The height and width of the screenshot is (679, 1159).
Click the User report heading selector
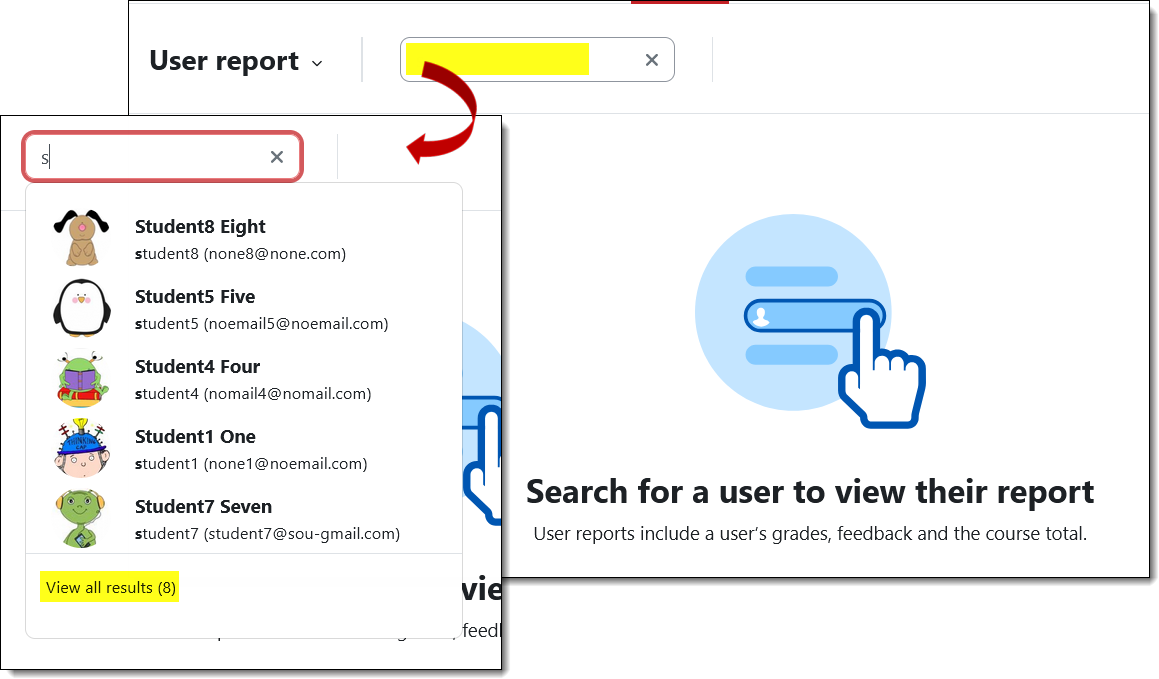[x=236, y=61]
